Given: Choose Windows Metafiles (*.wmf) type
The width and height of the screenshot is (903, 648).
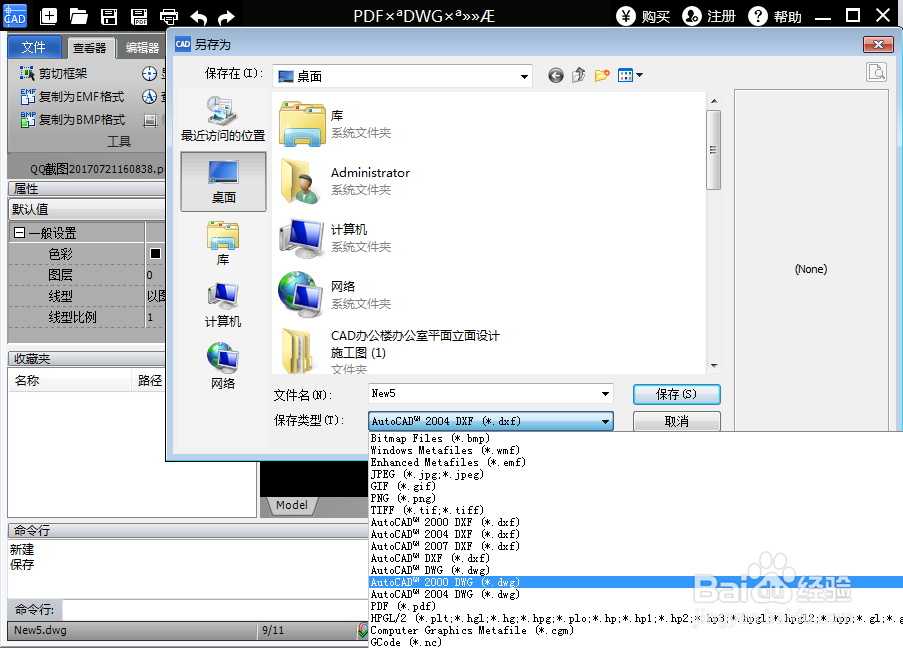Looking at the screenshot, I should click(x=636, y=450).
